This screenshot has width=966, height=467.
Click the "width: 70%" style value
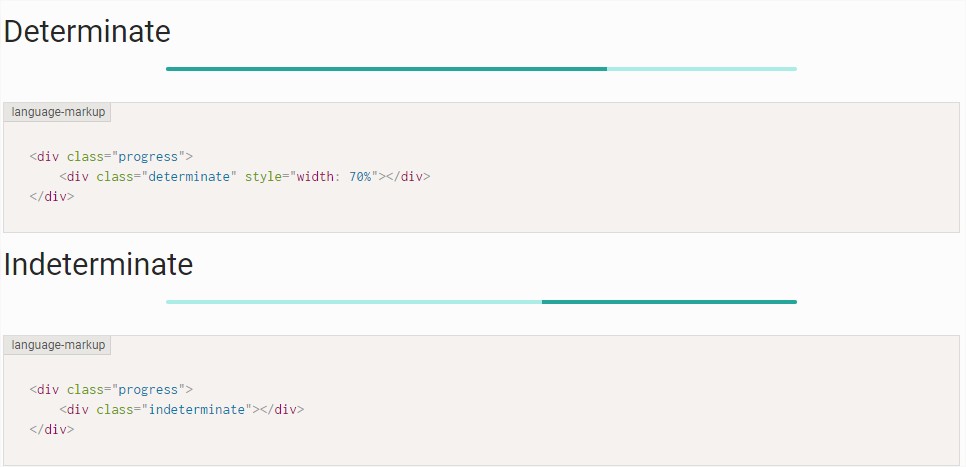338,177
